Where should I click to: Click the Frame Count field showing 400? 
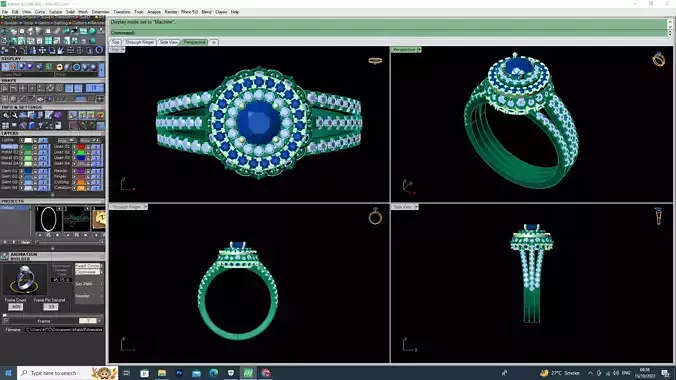(x=16, y=307)
